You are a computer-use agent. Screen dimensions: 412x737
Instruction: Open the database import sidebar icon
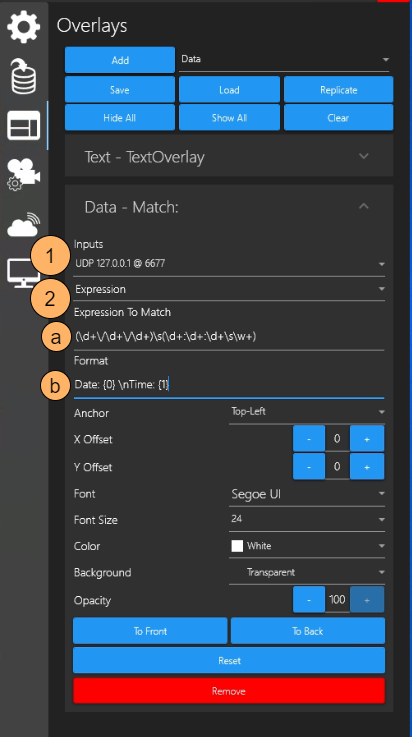click(23, 76)
